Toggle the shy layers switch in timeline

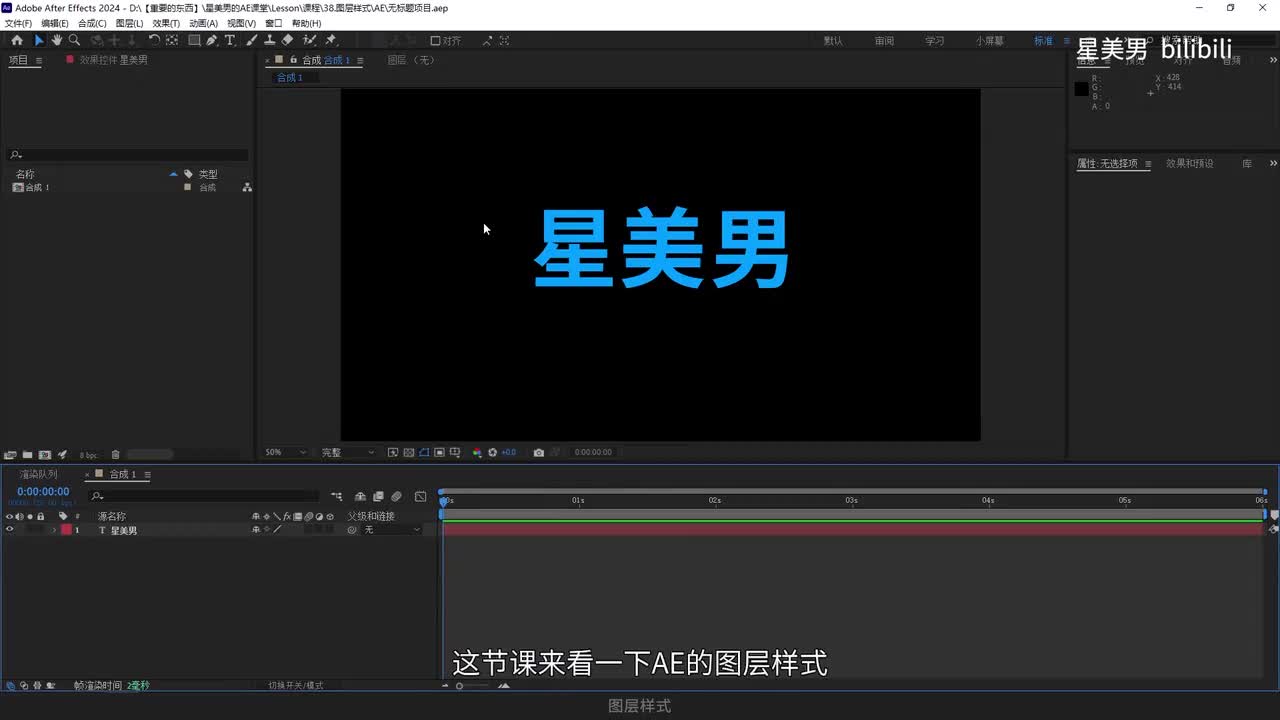coord(360,496)
